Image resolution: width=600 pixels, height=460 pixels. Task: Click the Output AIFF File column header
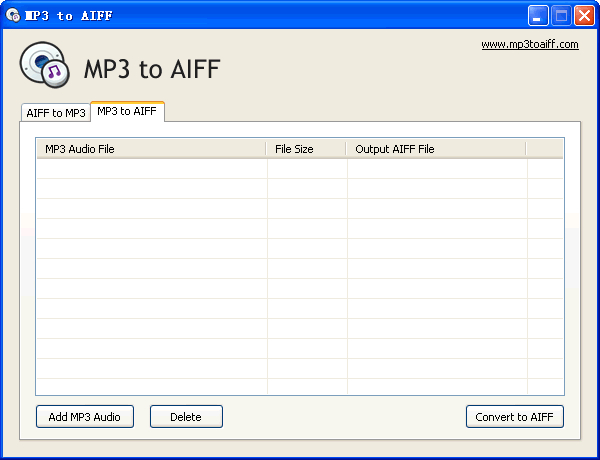[436, 149]
